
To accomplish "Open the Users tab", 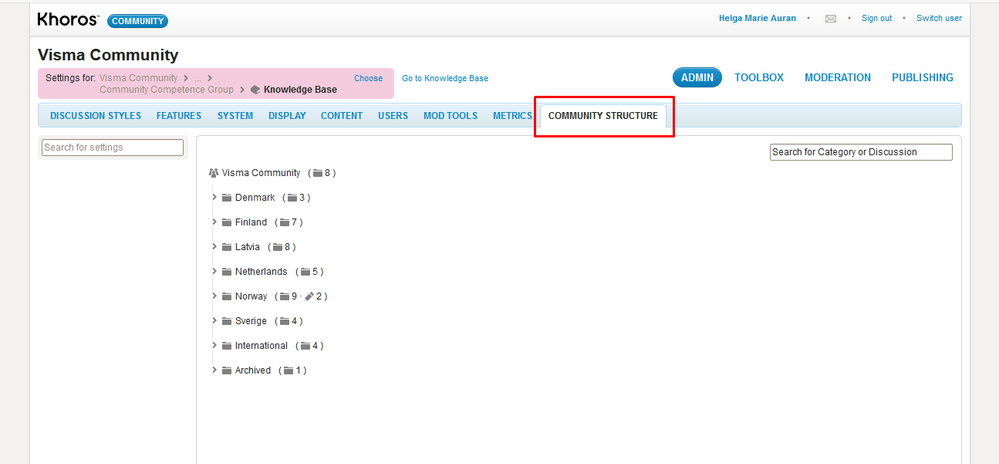I will click(x=393, y=116).
